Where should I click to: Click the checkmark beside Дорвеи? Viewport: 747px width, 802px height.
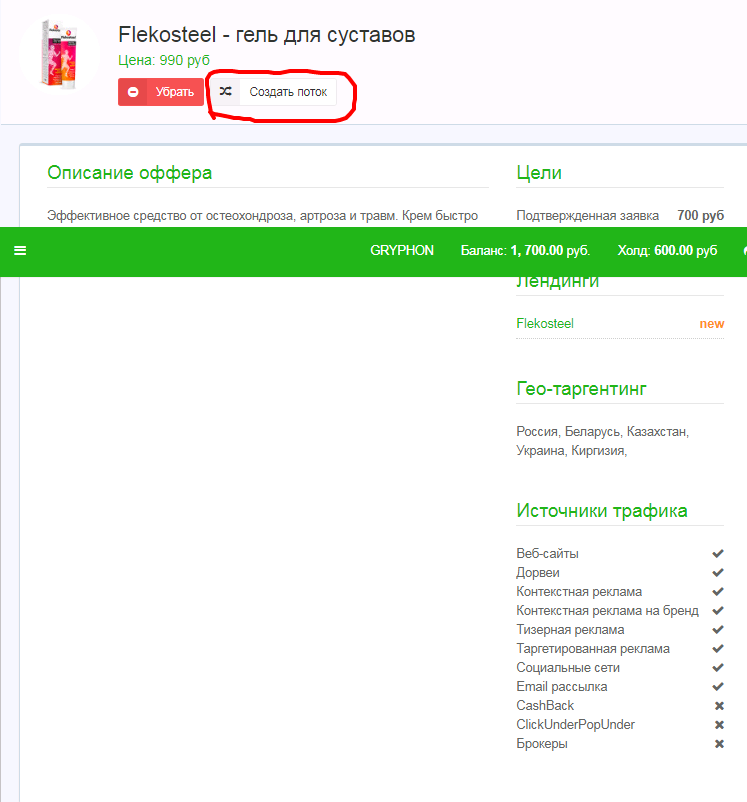coord(717,572)
